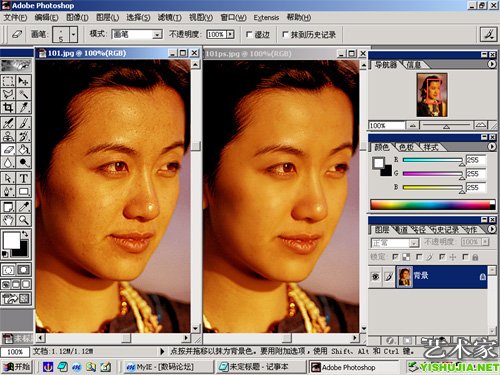500x375 pixels.
Task: Enable the 湿边 wet edges checkbox
Action: click(249, 34)
